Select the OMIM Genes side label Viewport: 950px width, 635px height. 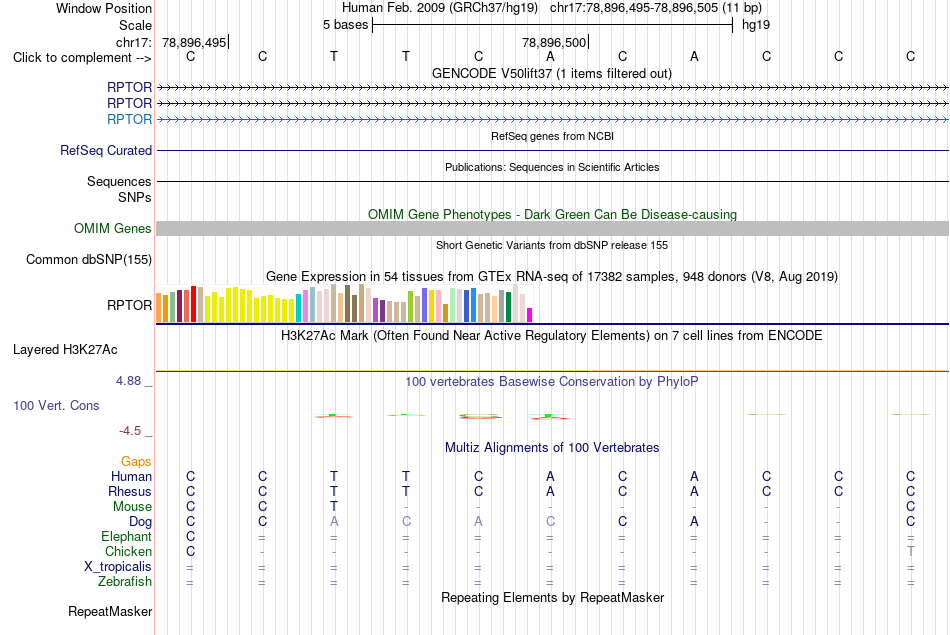click(x=113, y=228)
